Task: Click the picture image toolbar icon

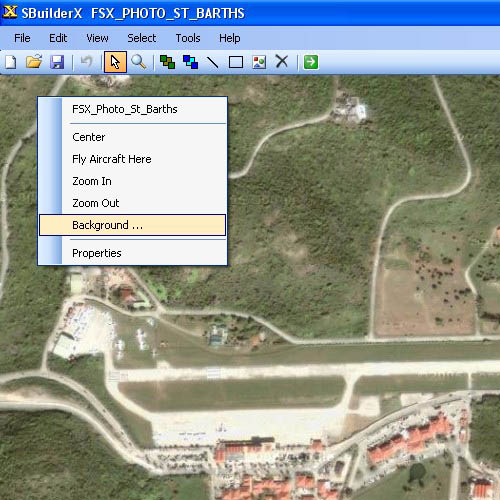Action: coord(259,62)
